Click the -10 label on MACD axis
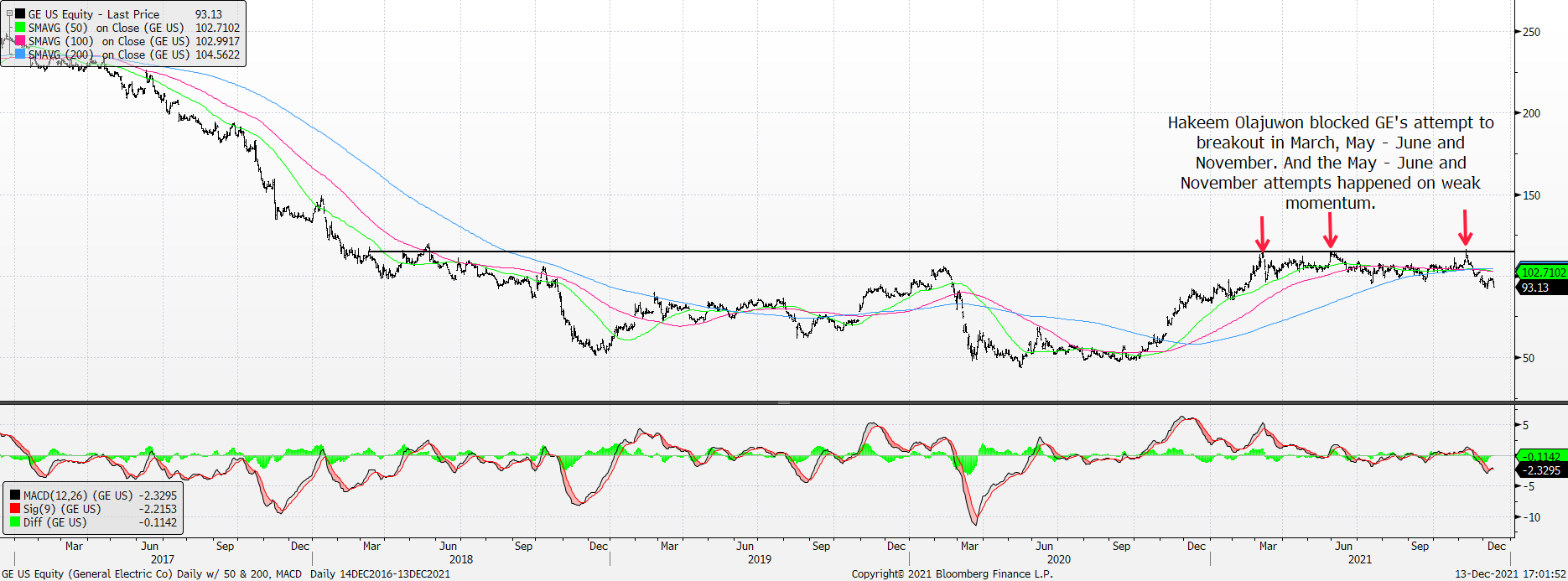The width and height of the screenshot is (1568, 581). (x=1531, y=517)
